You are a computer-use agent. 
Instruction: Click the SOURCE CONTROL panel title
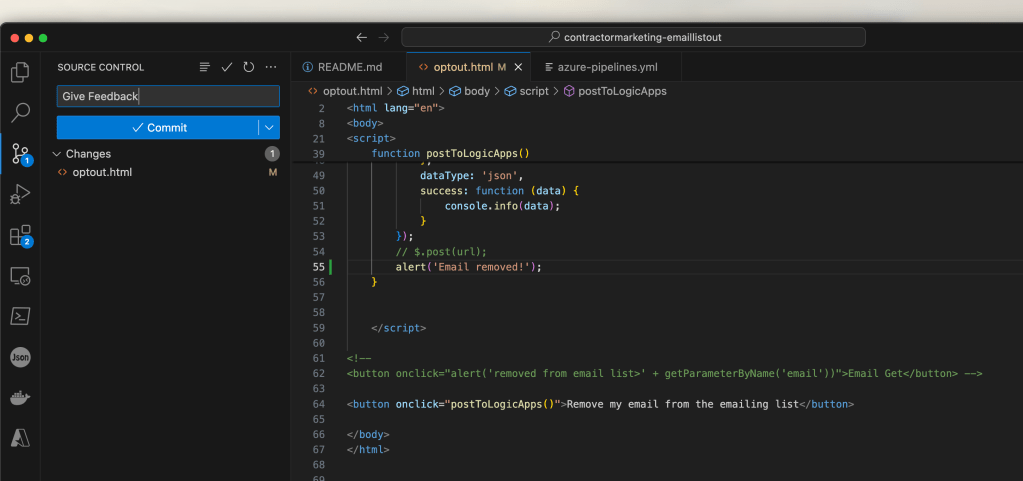(100, 67)
